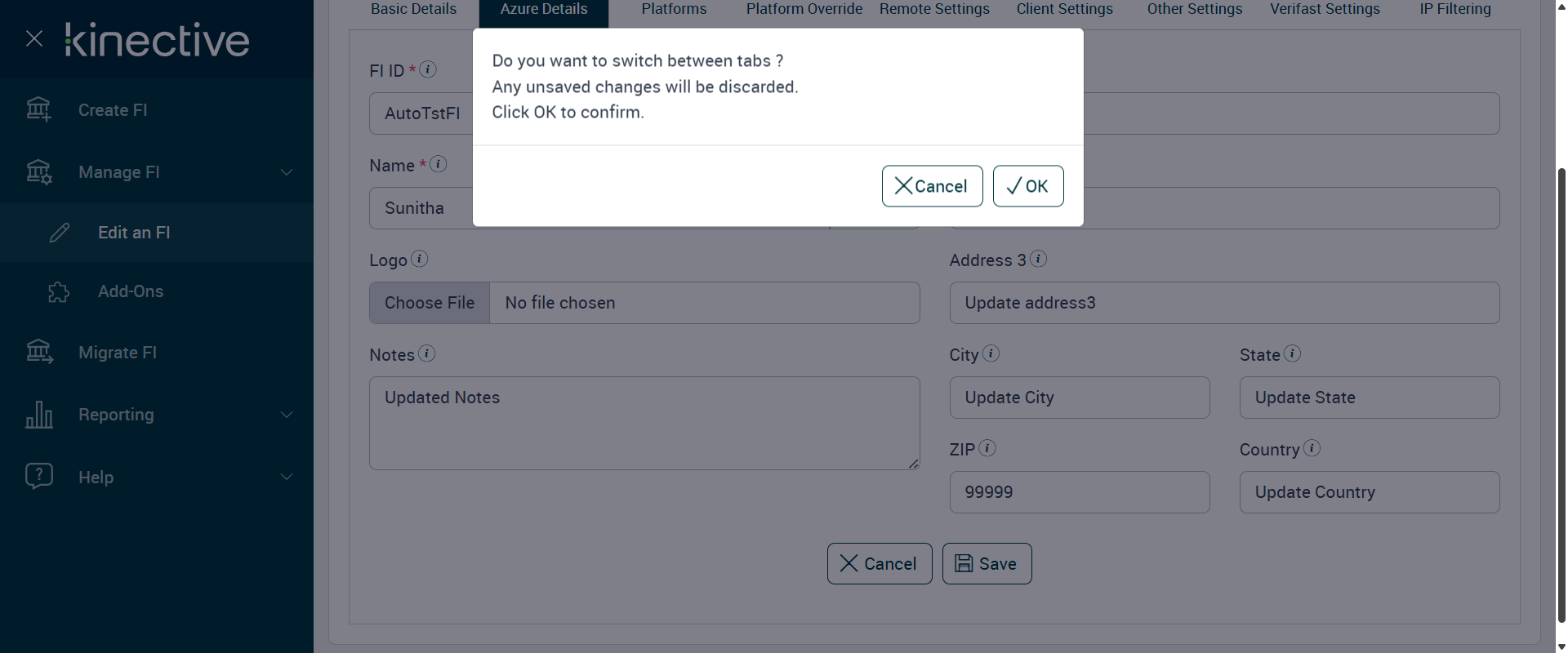Cancel the tab switch dialog
Image resolution: width=1568 pixels, height=653 pixels.
pyautogui.click(x=932, y=186)
